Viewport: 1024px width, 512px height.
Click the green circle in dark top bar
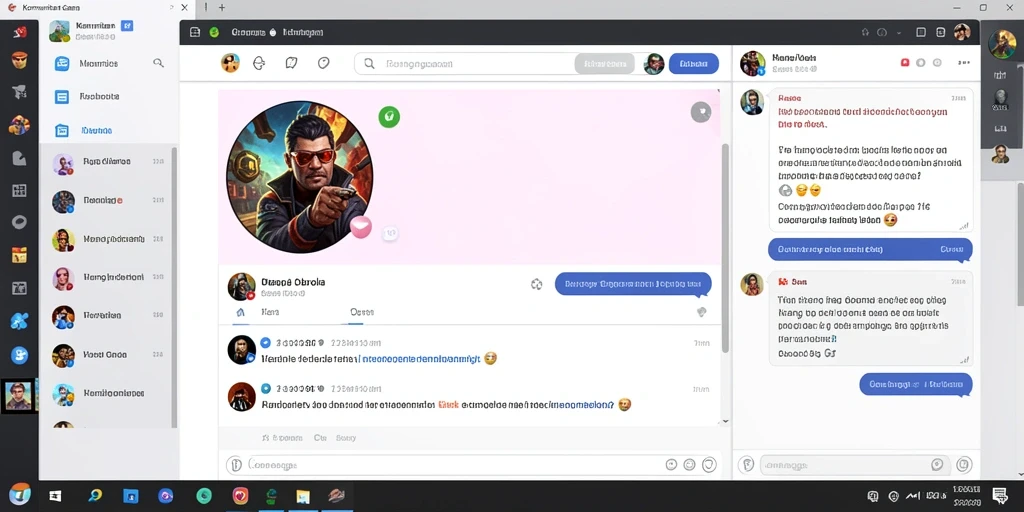pos(214,32)
